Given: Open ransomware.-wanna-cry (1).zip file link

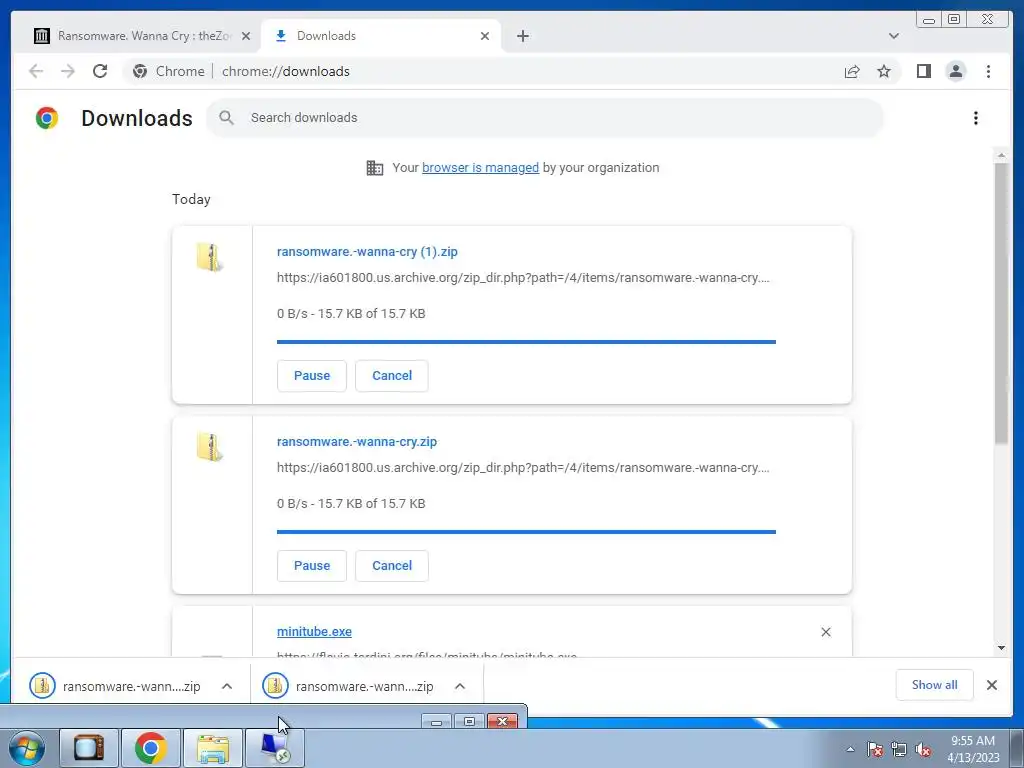Looking at the screenshot, I should point(367,252).
